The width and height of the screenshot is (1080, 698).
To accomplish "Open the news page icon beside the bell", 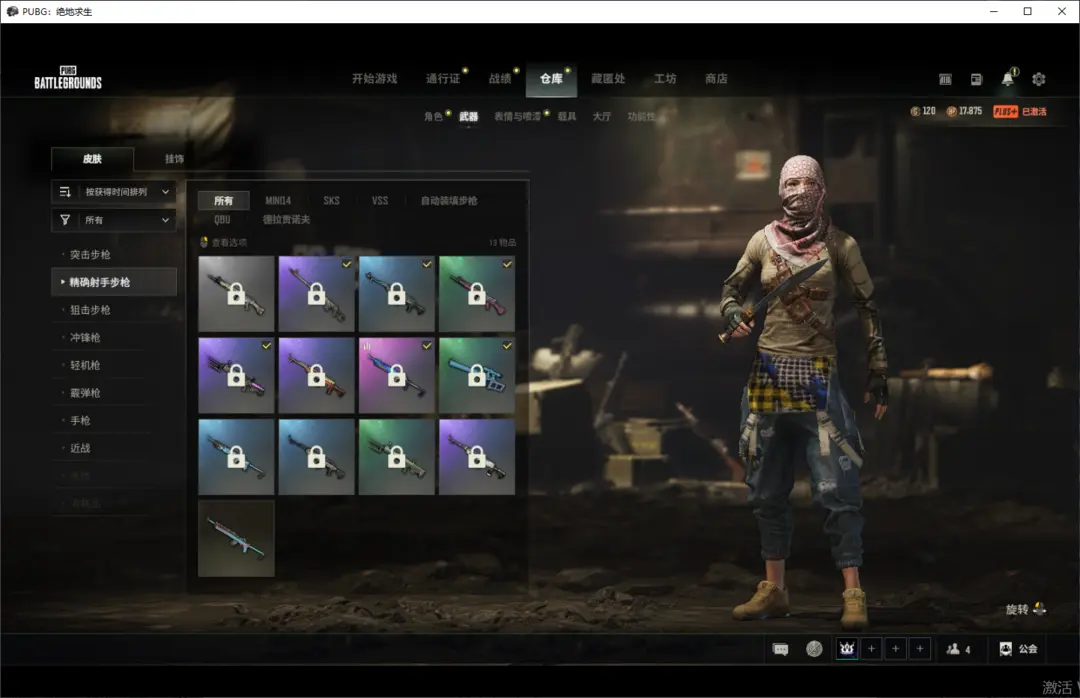I will click(x=976, y=79).
